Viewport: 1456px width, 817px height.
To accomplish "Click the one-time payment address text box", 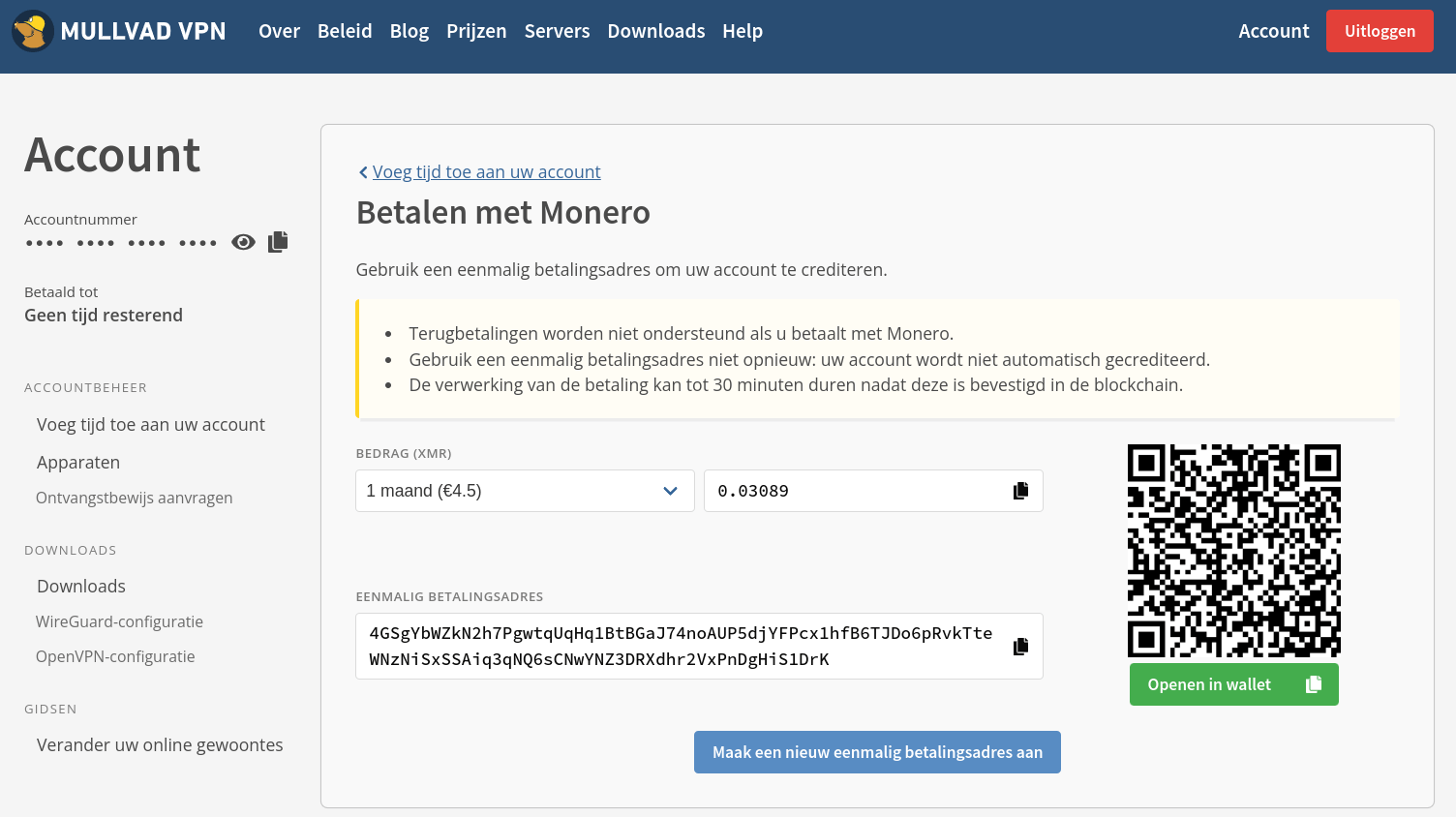I will (699, 646).
